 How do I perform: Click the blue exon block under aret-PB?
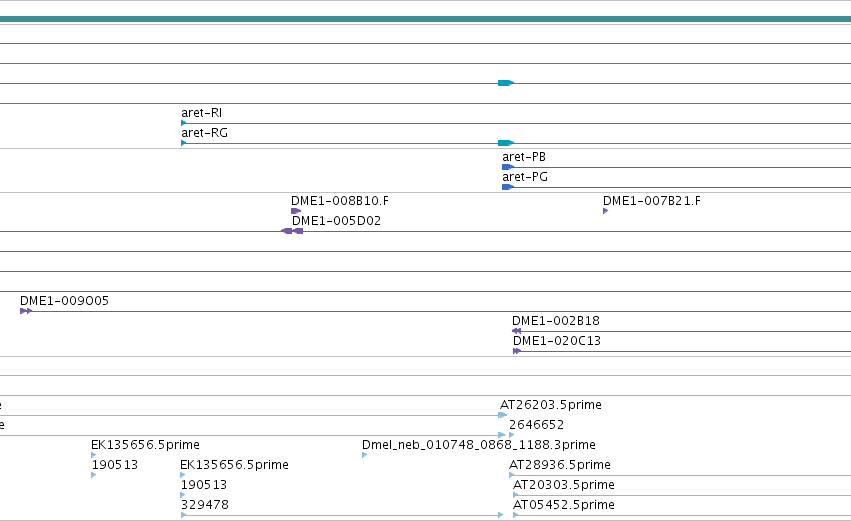point(508,167)
